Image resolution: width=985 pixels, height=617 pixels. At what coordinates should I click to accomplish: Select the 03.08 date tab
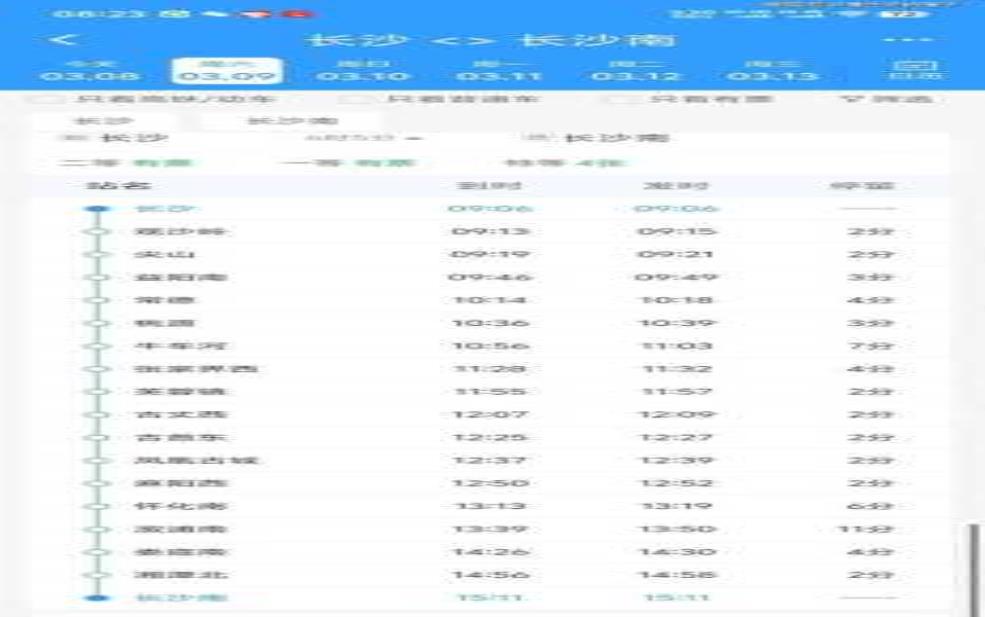89,71
